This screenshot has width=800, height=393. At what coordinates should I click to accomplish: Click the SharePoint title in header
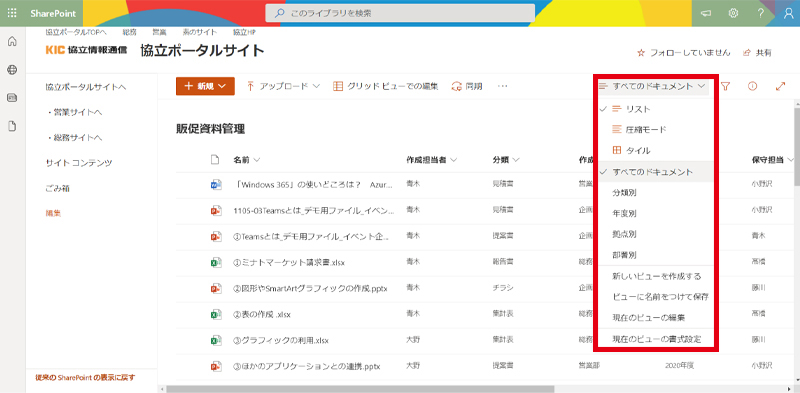(x=53, y=13)
